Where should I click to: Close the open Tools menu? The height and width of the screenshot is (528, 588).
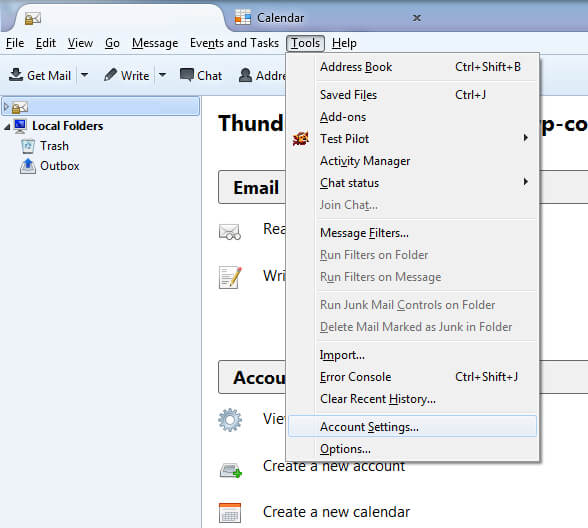point(305,43)
